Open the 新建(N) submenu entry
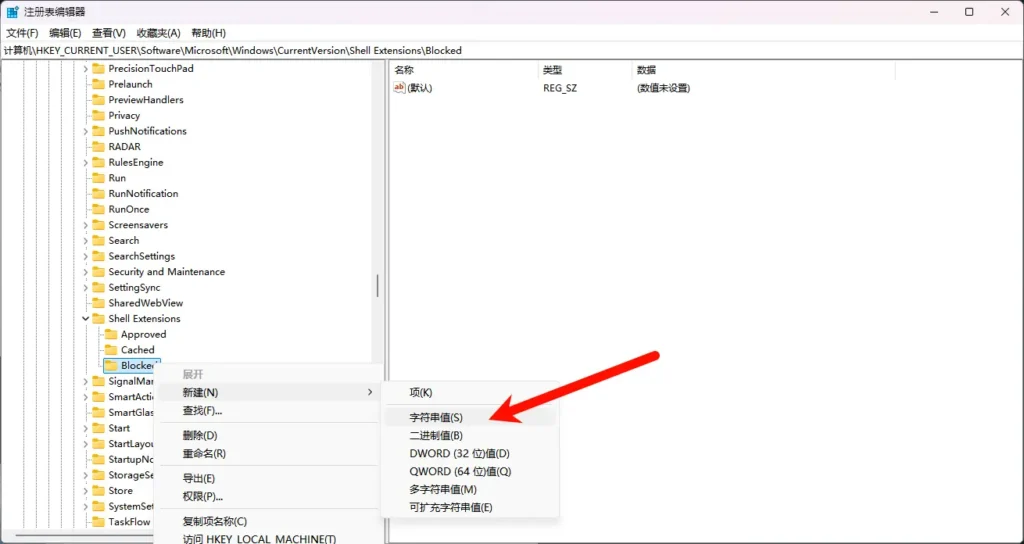Image resolution: width=1024 pixels, height=544 pixels. coord(269,392)
